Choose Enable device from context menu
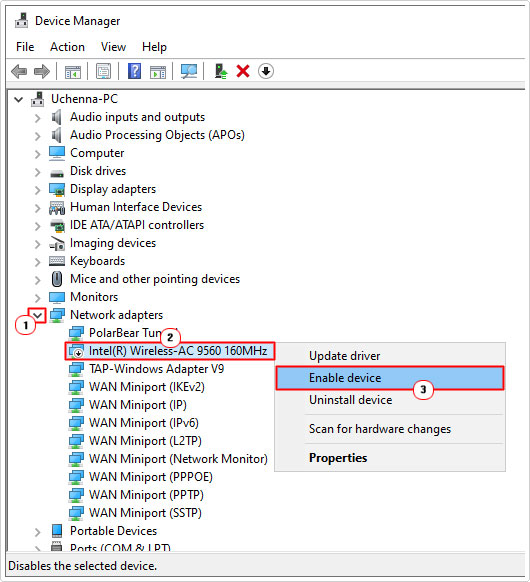Screen dimensions: 530x582 390,378
